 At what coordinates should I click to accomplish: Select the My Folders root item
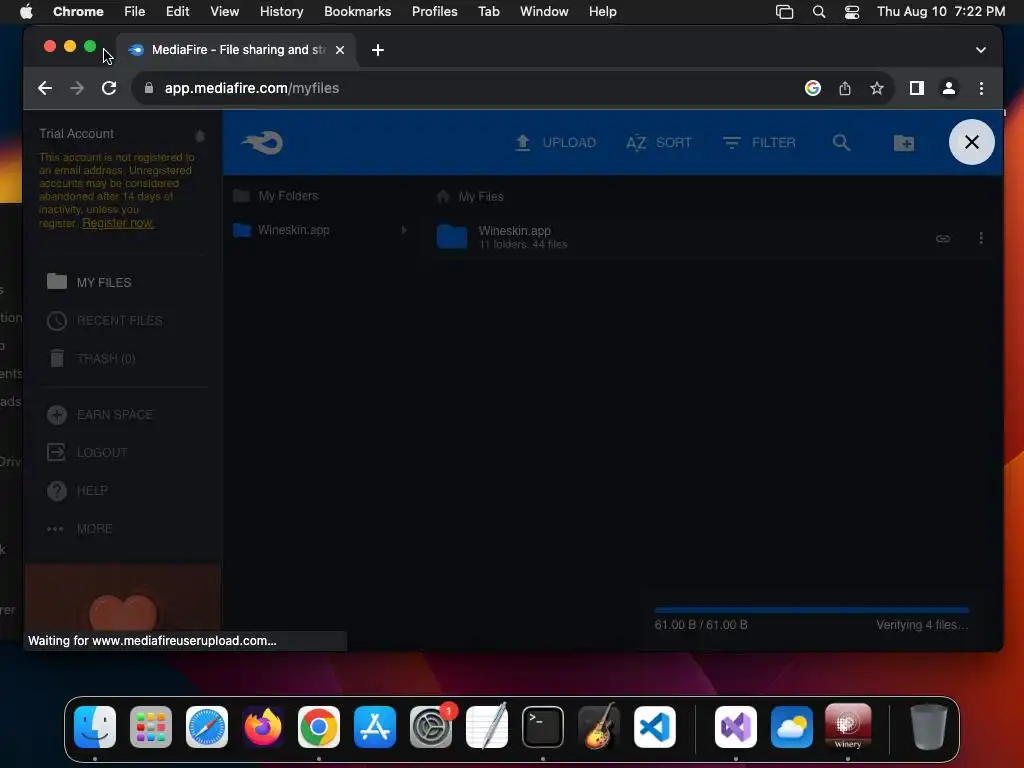pos(288,196)
